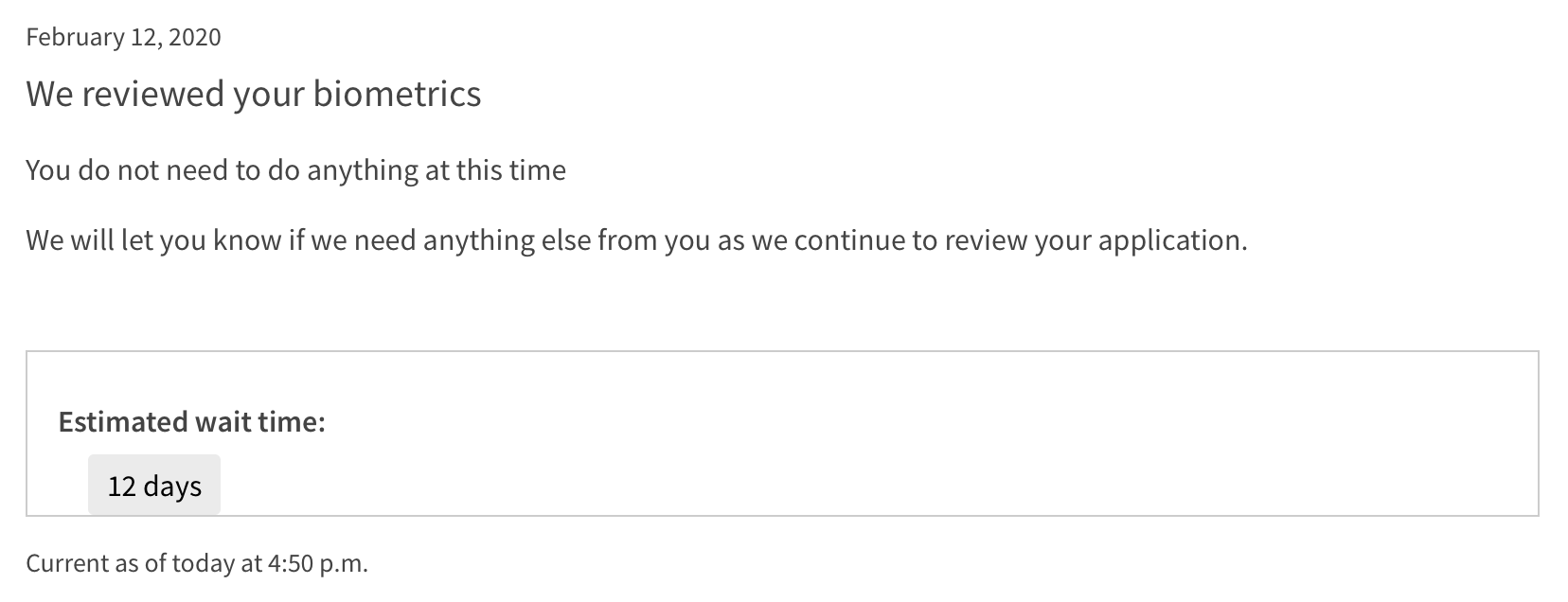Select the February 12, 2020 date text

[x=123, y=37]
